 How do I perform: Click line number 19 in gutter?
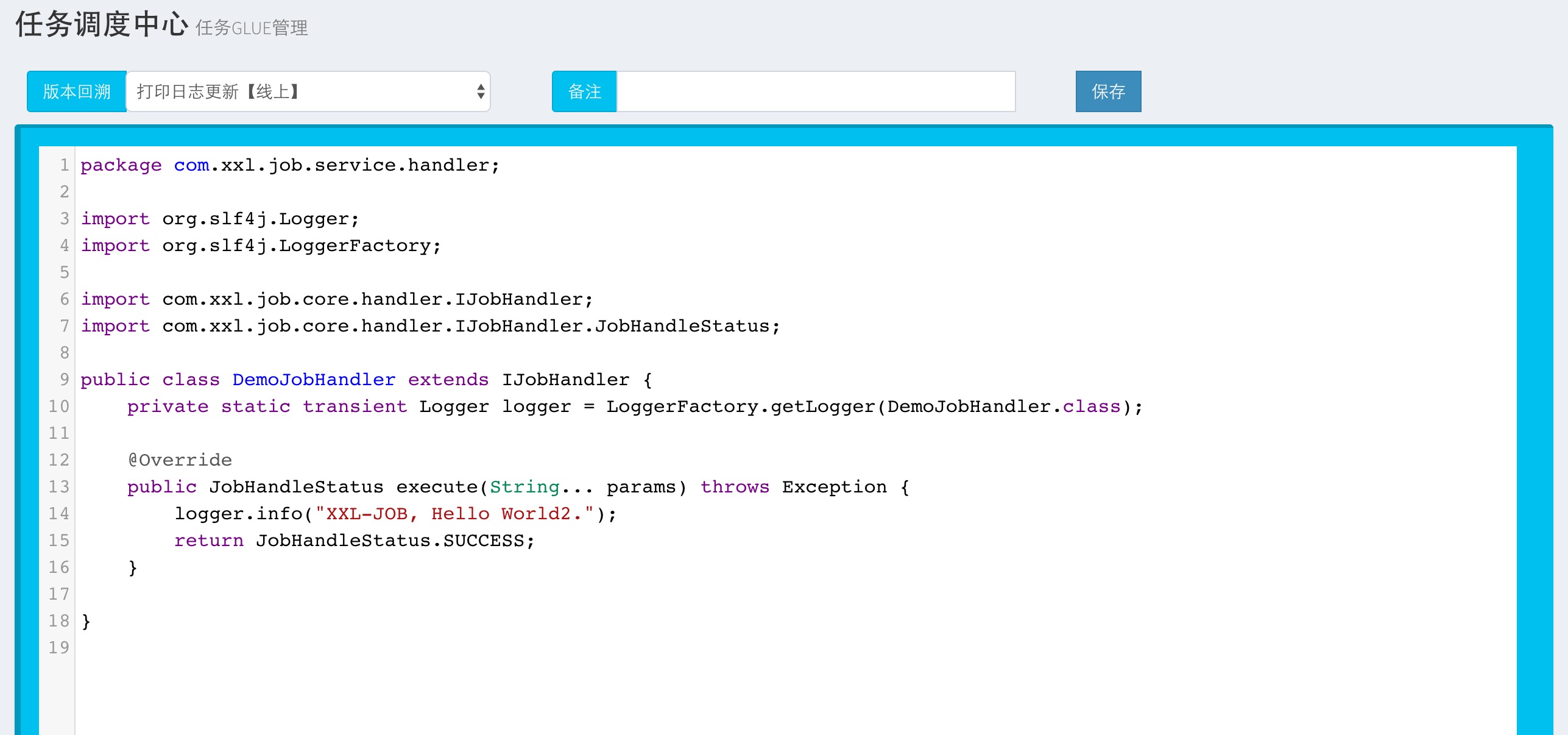pyautogui.click(x=59, y=648)
